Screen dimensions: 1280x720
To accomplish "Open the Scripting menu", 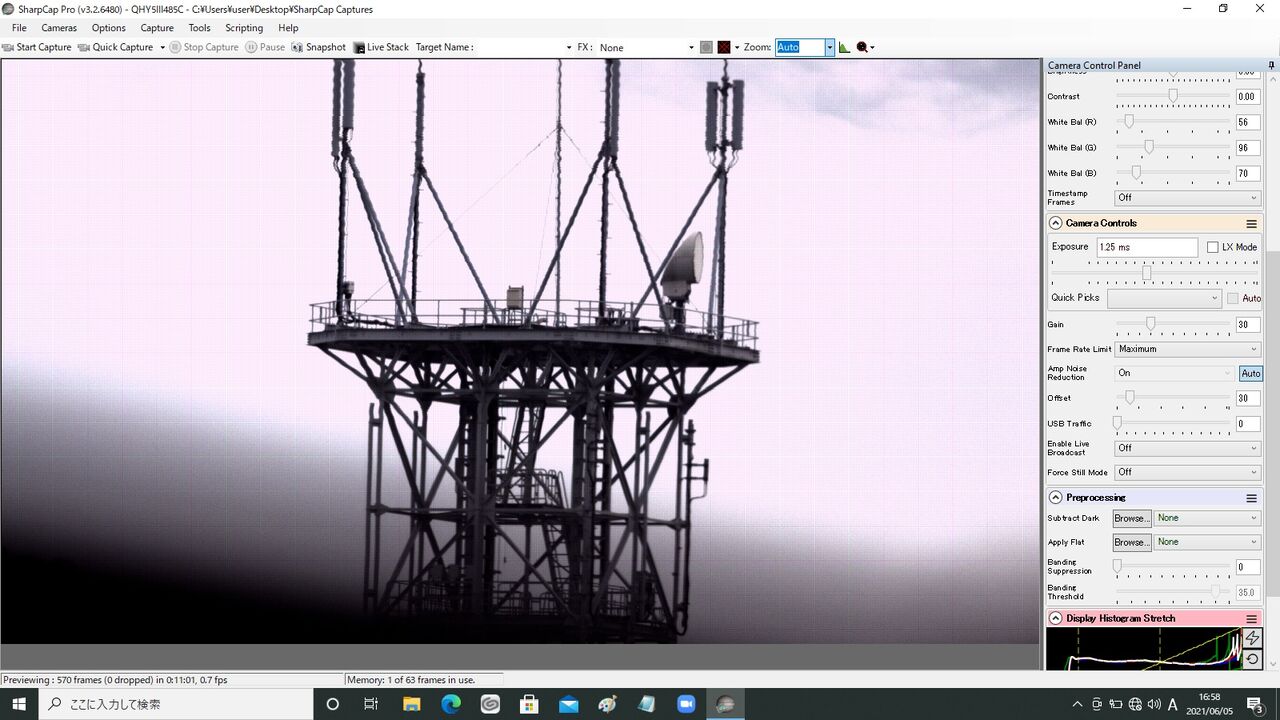I will tap(244, 28).
